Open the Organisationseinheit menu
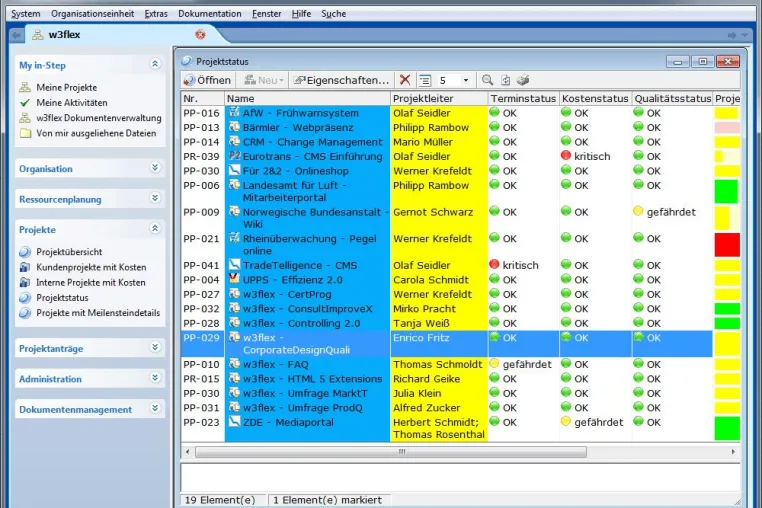Viewport: 762px width, 508px height. 92,14
